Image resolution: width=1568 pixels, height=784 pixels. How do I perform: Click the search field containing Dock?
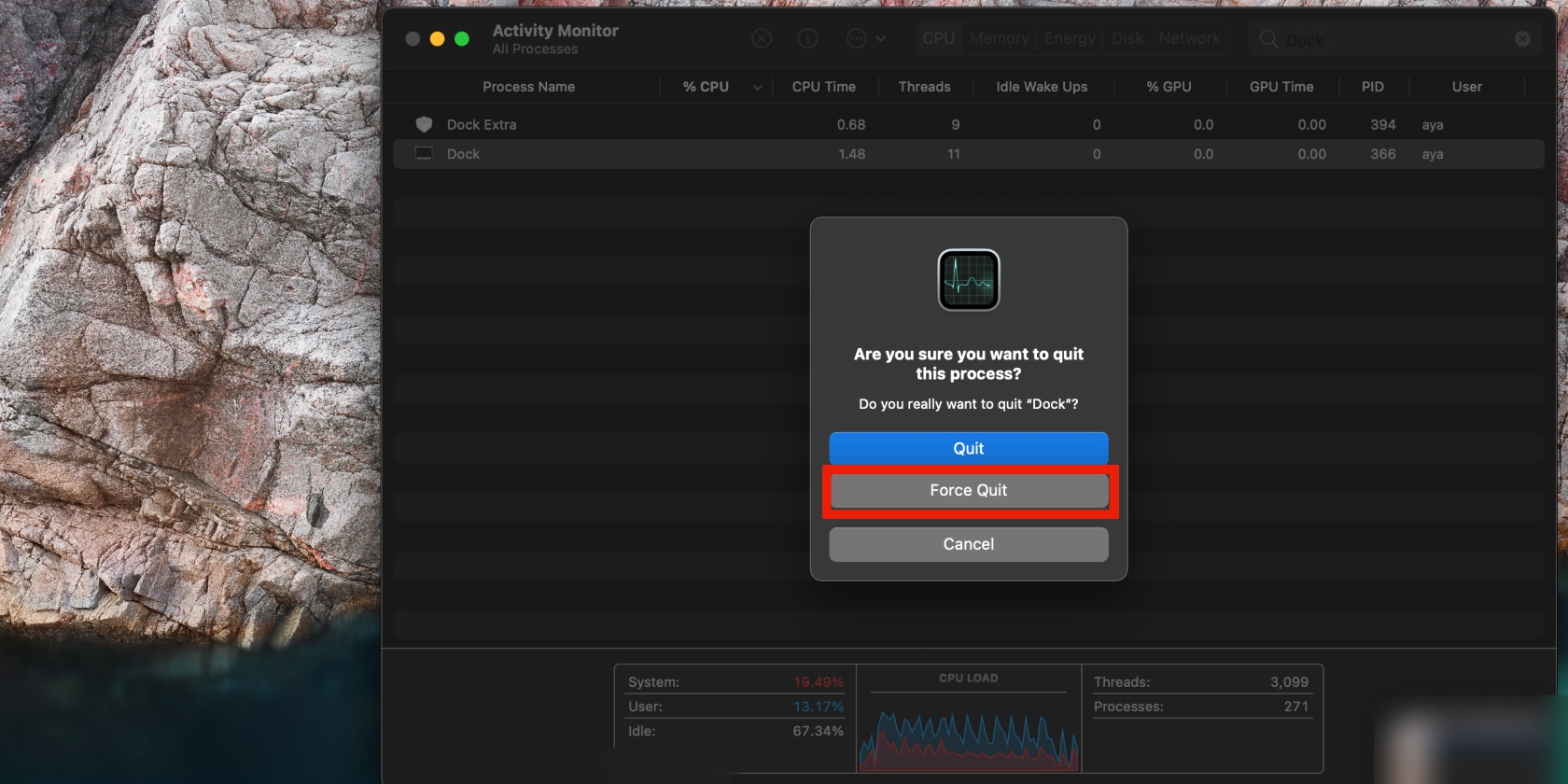tap(1394, 39)
